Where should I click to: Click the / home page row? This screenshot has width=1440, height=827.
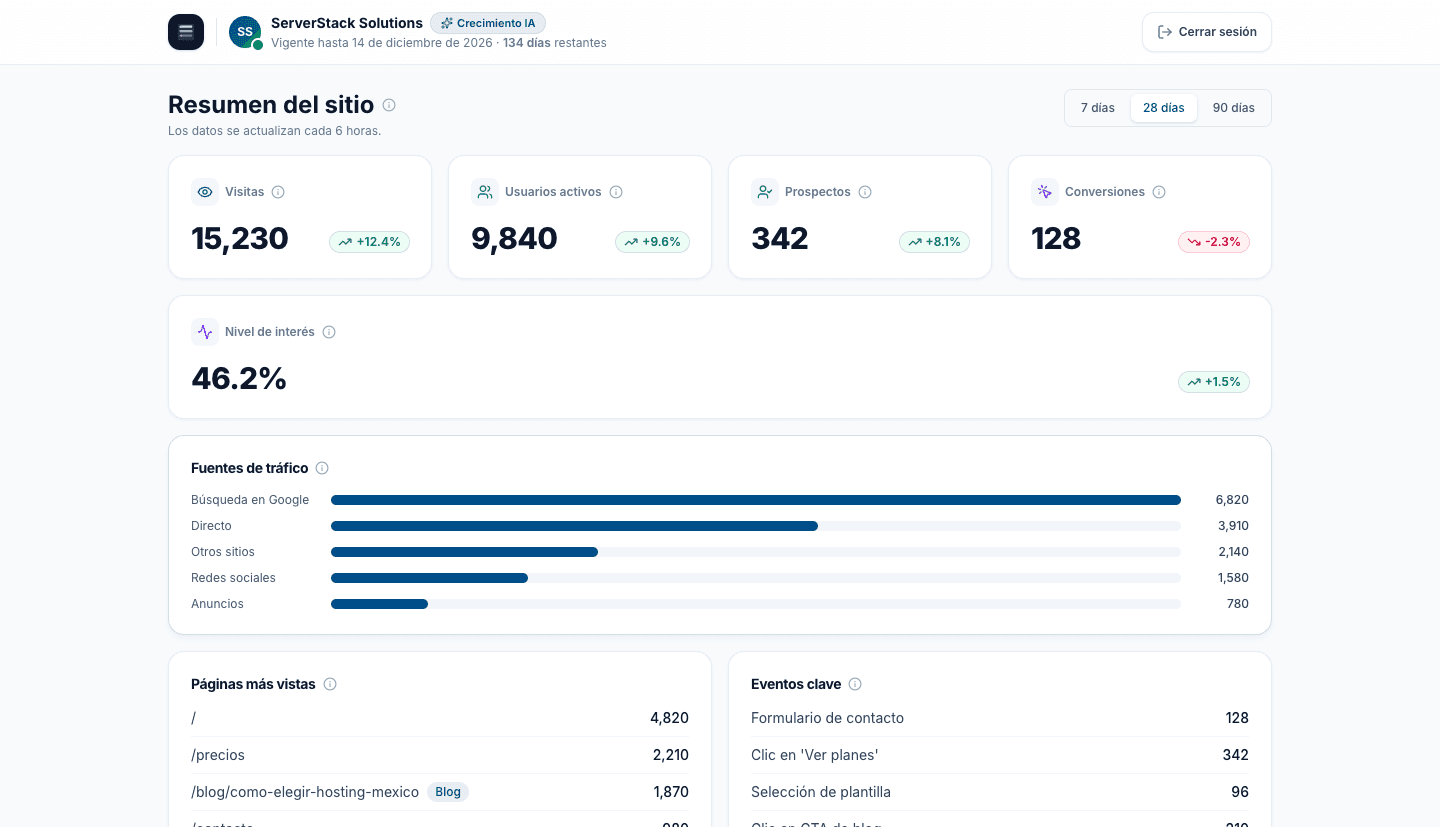440,718
